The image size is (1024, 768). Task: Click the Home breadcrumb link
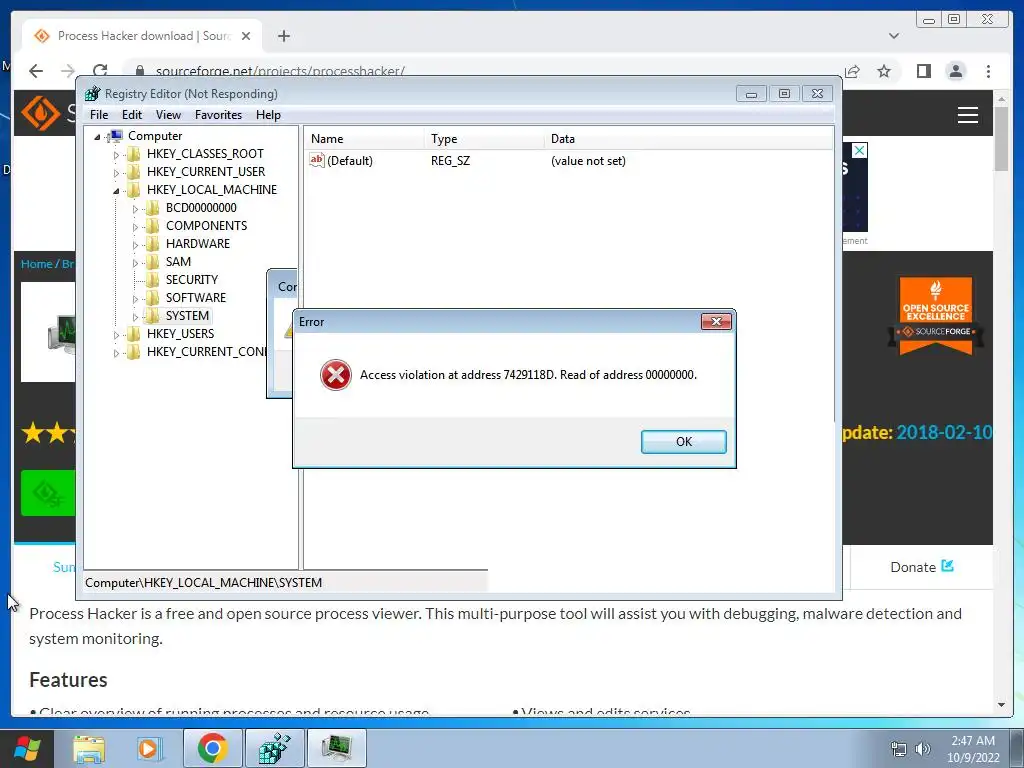(x=36, y=264)
